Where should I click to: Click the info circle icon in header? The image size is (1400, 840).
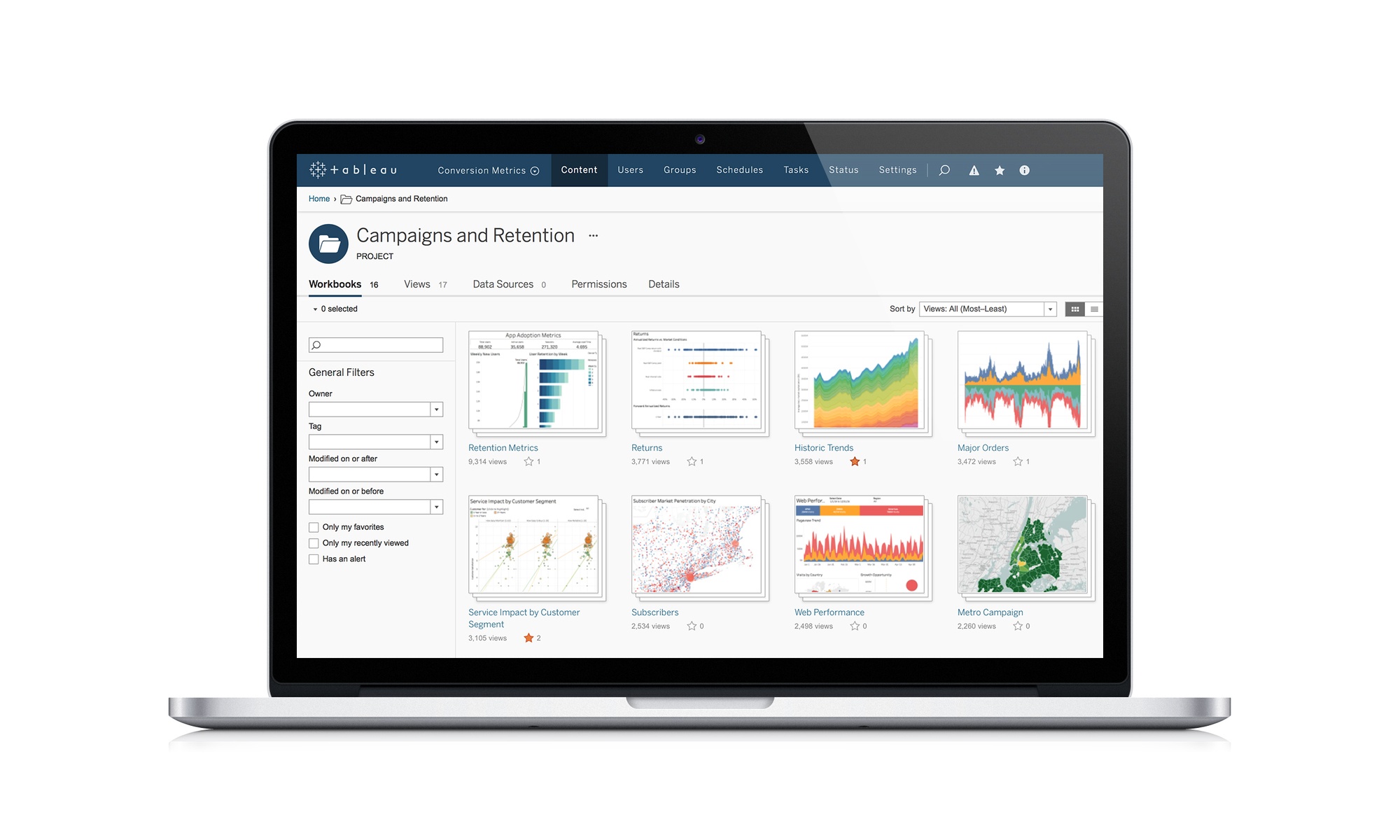click(x=1024, y=169)
